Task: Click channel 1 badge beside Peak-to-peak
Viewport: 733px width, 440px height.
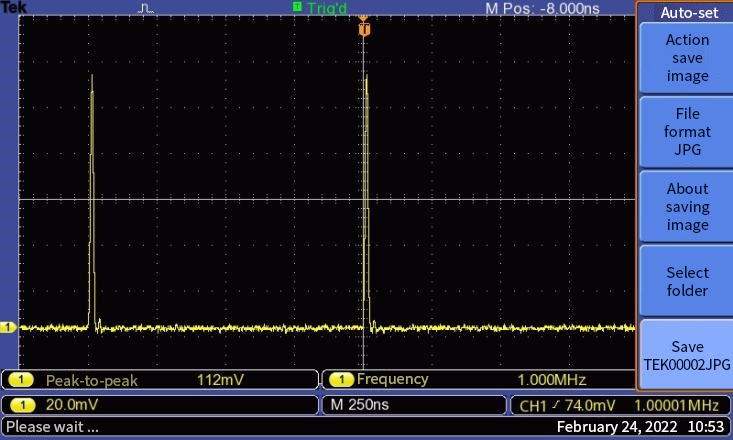Action: [22, 380]
